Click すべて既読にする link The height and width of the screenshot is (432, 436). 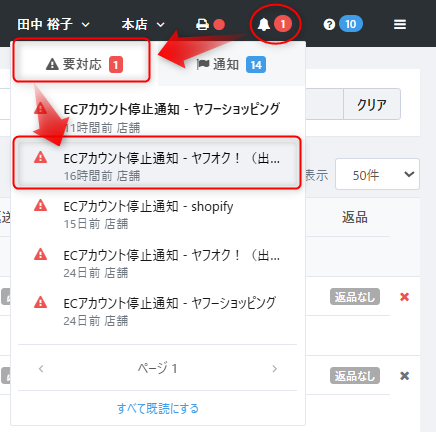[x=158, y=408]
